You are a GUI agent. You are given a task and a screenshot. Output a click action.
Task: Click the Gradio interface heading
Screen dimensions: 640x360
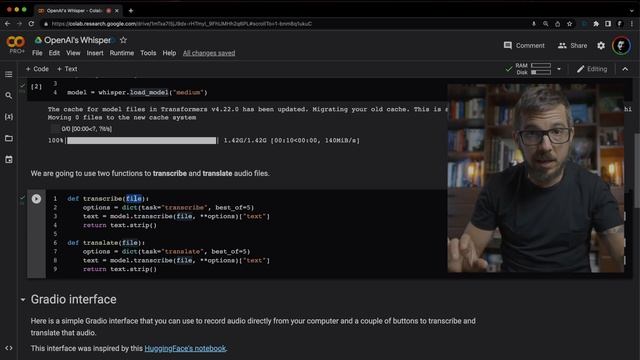pyautogui.click(x=73, y=300)
